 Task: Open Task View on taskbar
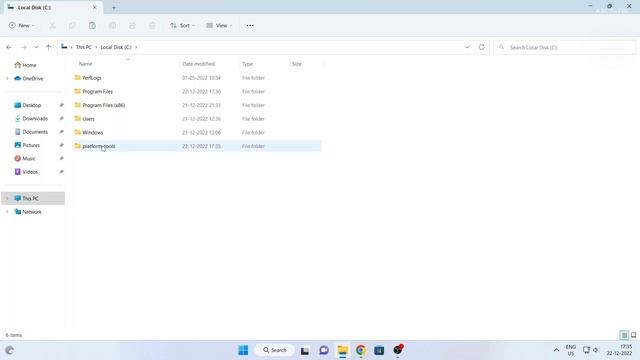[x=305, y=350]
